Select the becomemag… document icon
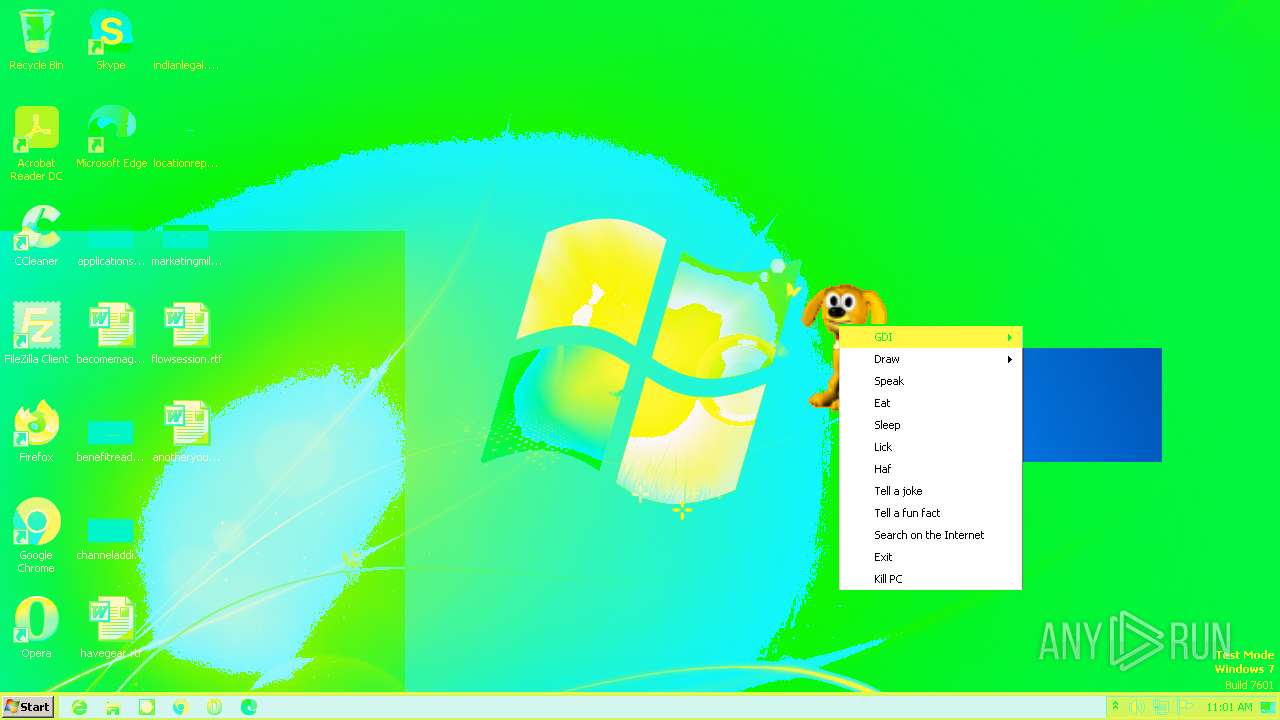The height and width of the screenshot is (720, 1280). [x=110, y=334]
